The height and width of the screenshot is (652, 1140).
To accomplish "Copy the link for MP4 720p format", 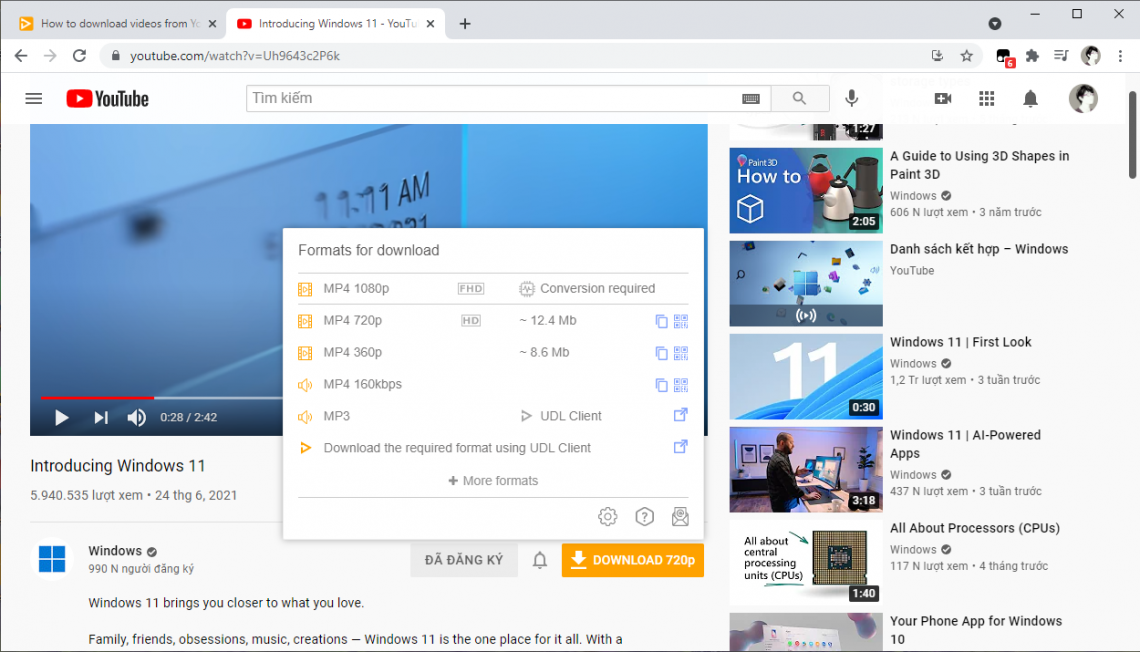I will [x=661, y=321].
